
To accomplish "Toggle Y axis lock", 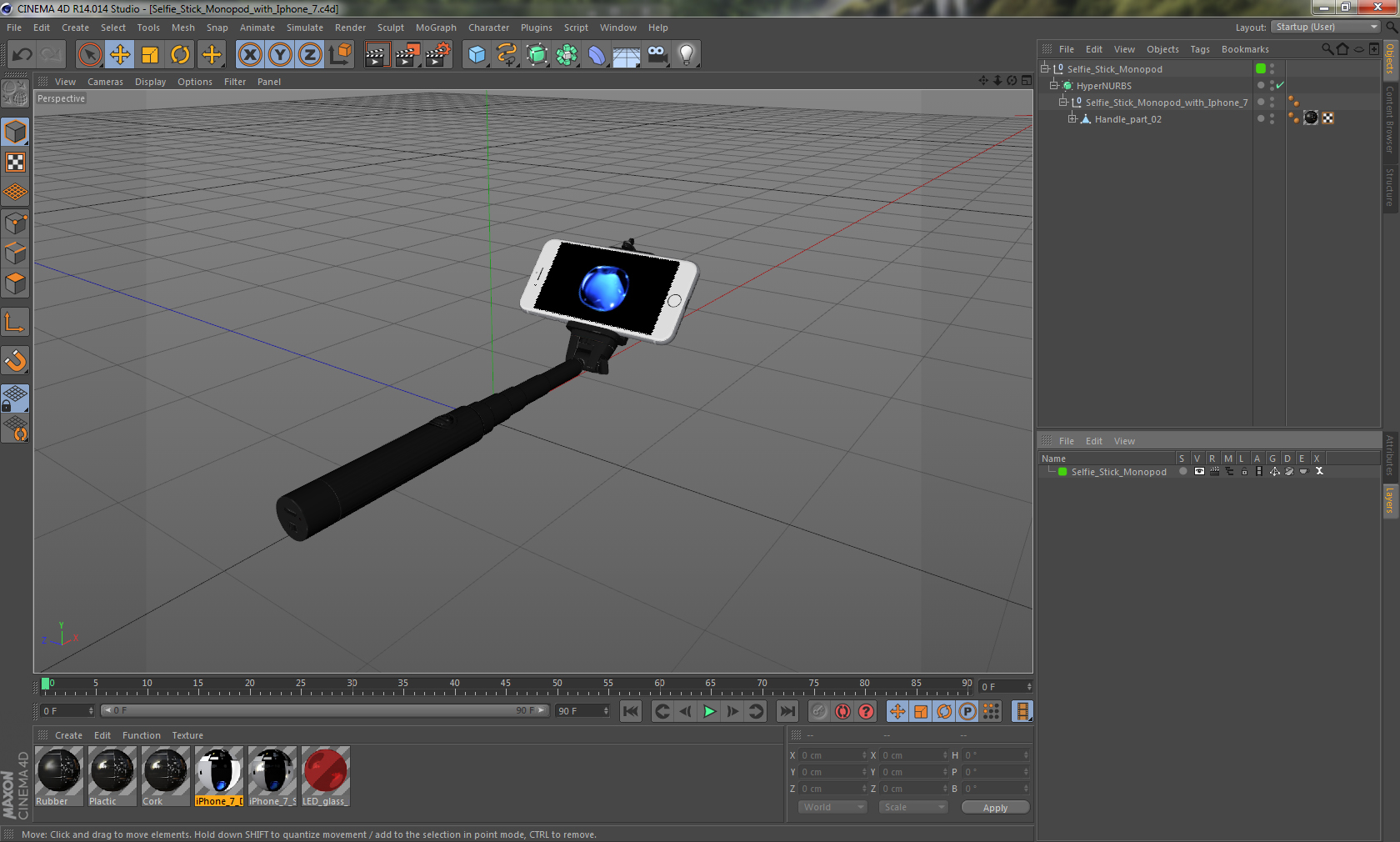I will coord(280,55).
